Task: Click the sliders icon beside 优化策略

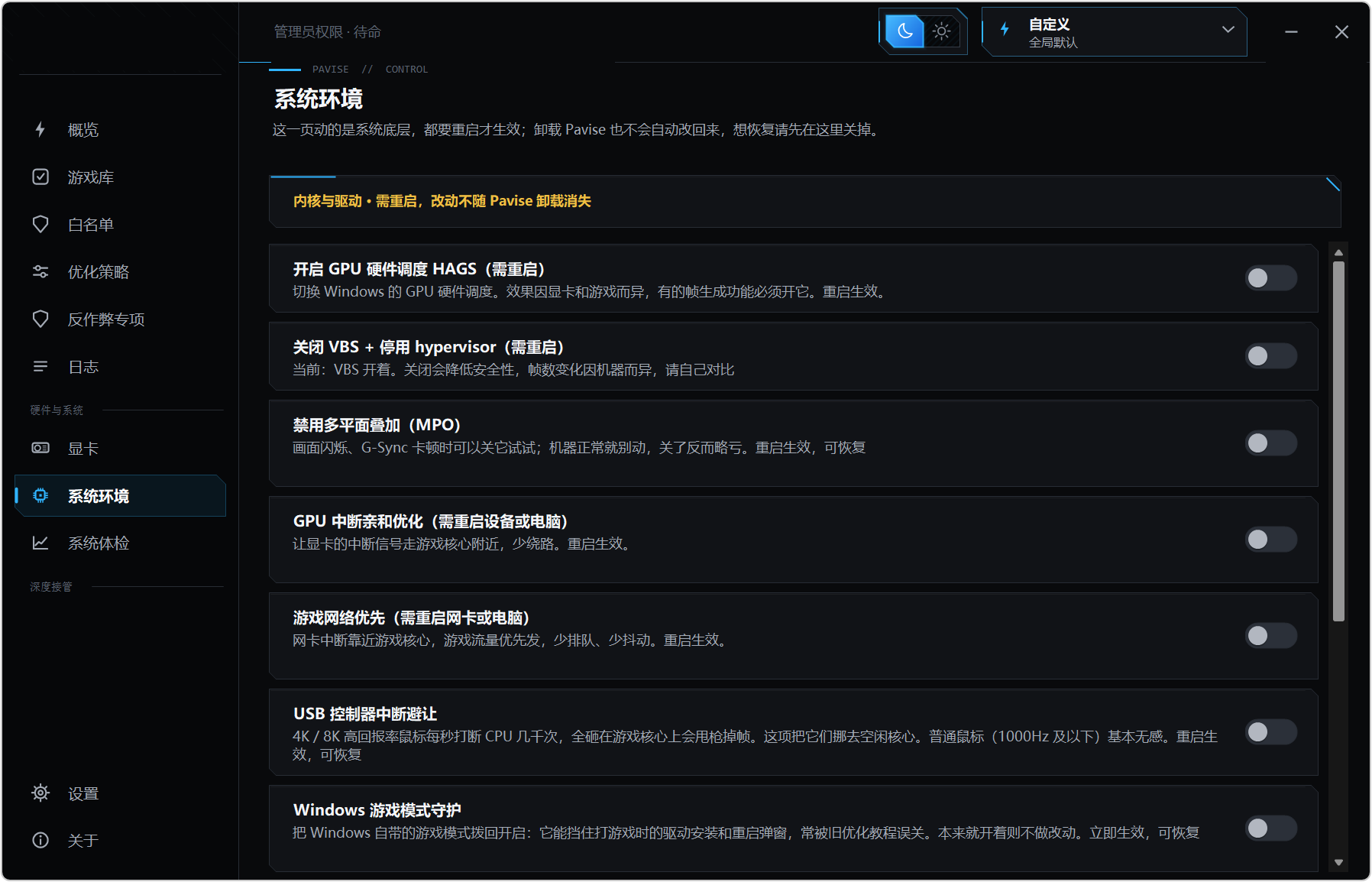Action: (x=40, y=272)
